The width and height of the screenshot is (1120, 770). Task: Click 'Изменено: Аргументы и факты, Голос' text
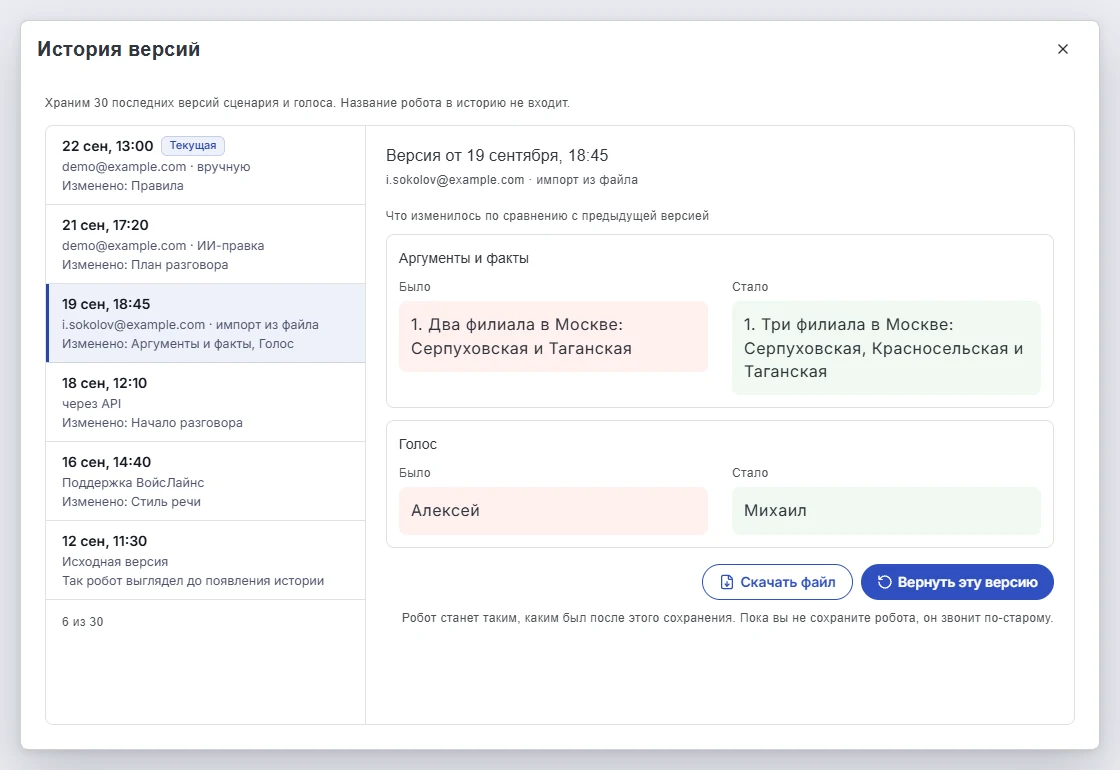click(x=178, y=344)
